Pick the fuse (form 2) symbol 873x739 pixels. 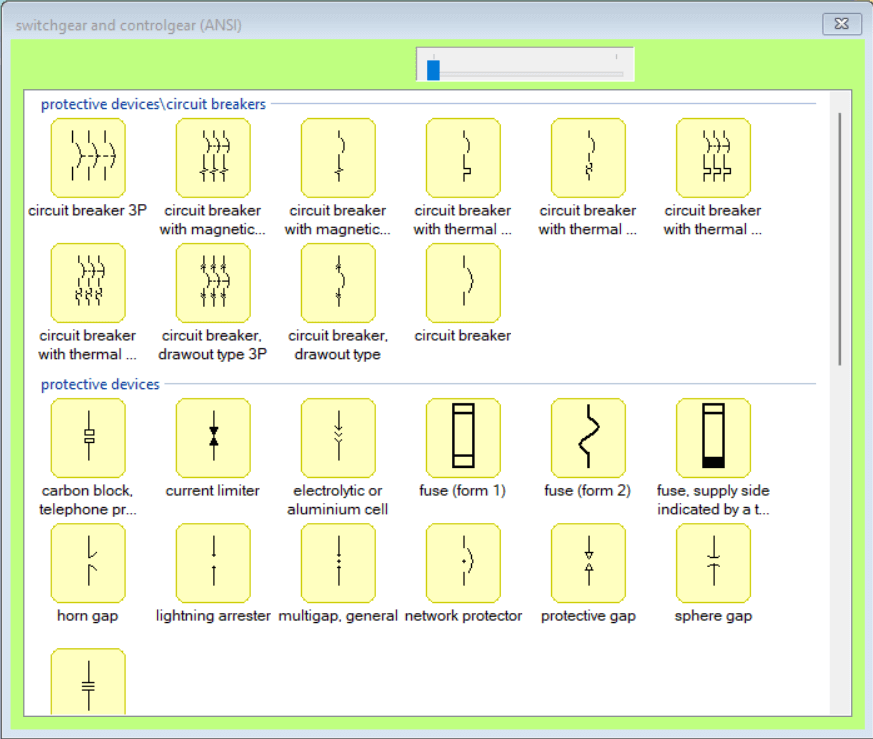(588, 438)
